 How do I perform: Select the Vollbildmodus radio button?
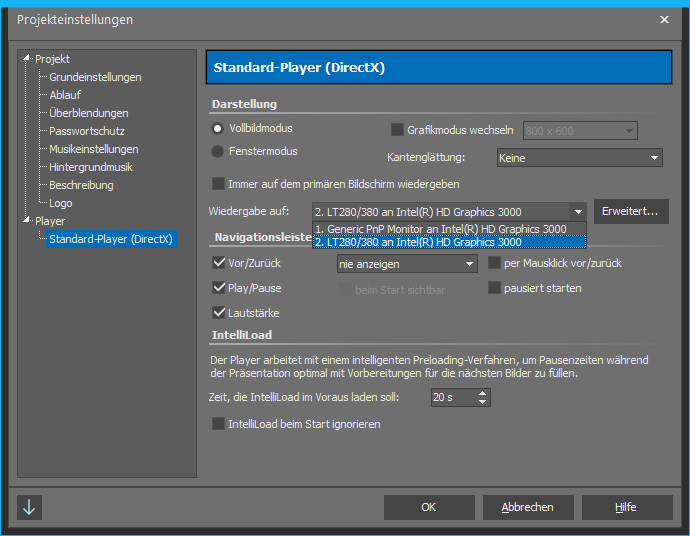coord(218,129)
